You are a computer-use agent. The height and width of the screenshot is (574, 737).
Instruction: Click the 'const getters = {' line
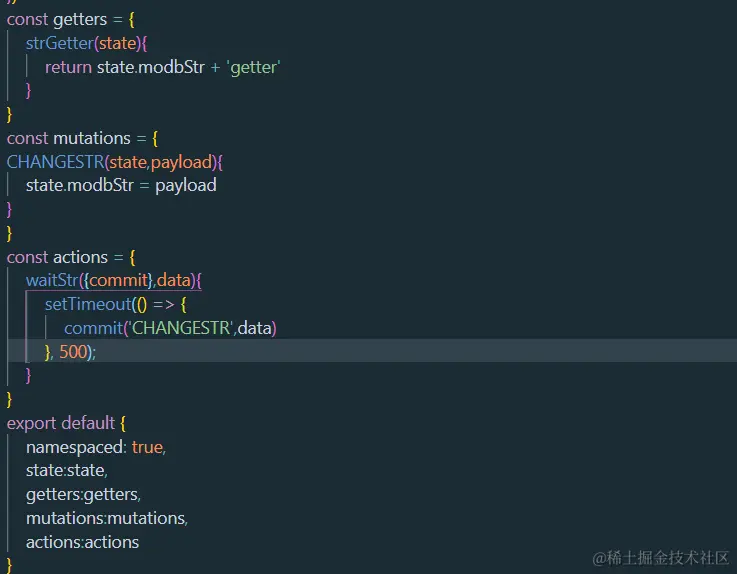point(71,20)
